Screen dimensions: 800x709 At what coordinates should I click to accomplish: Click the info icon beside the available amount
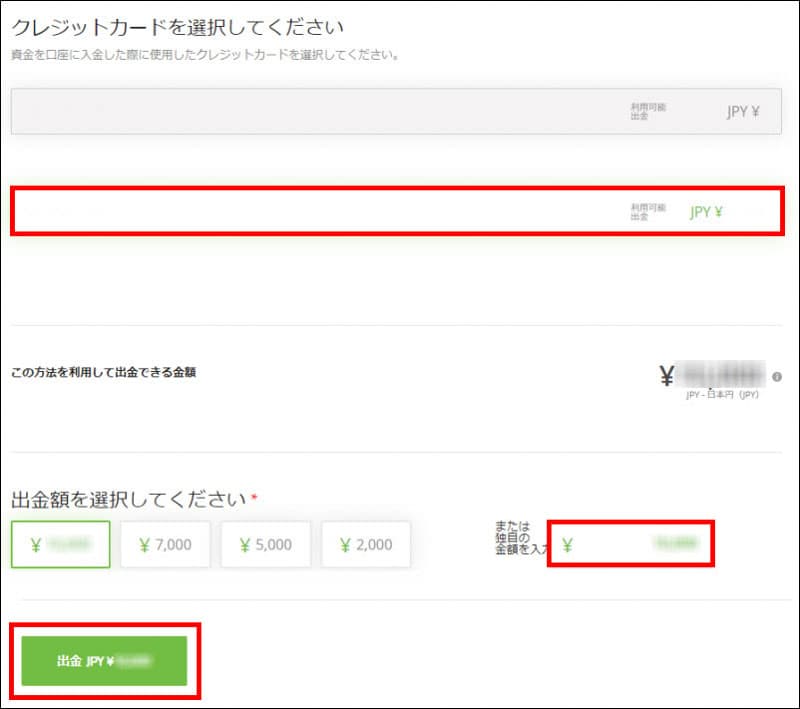pyautogui.click(x=777, y=377)
